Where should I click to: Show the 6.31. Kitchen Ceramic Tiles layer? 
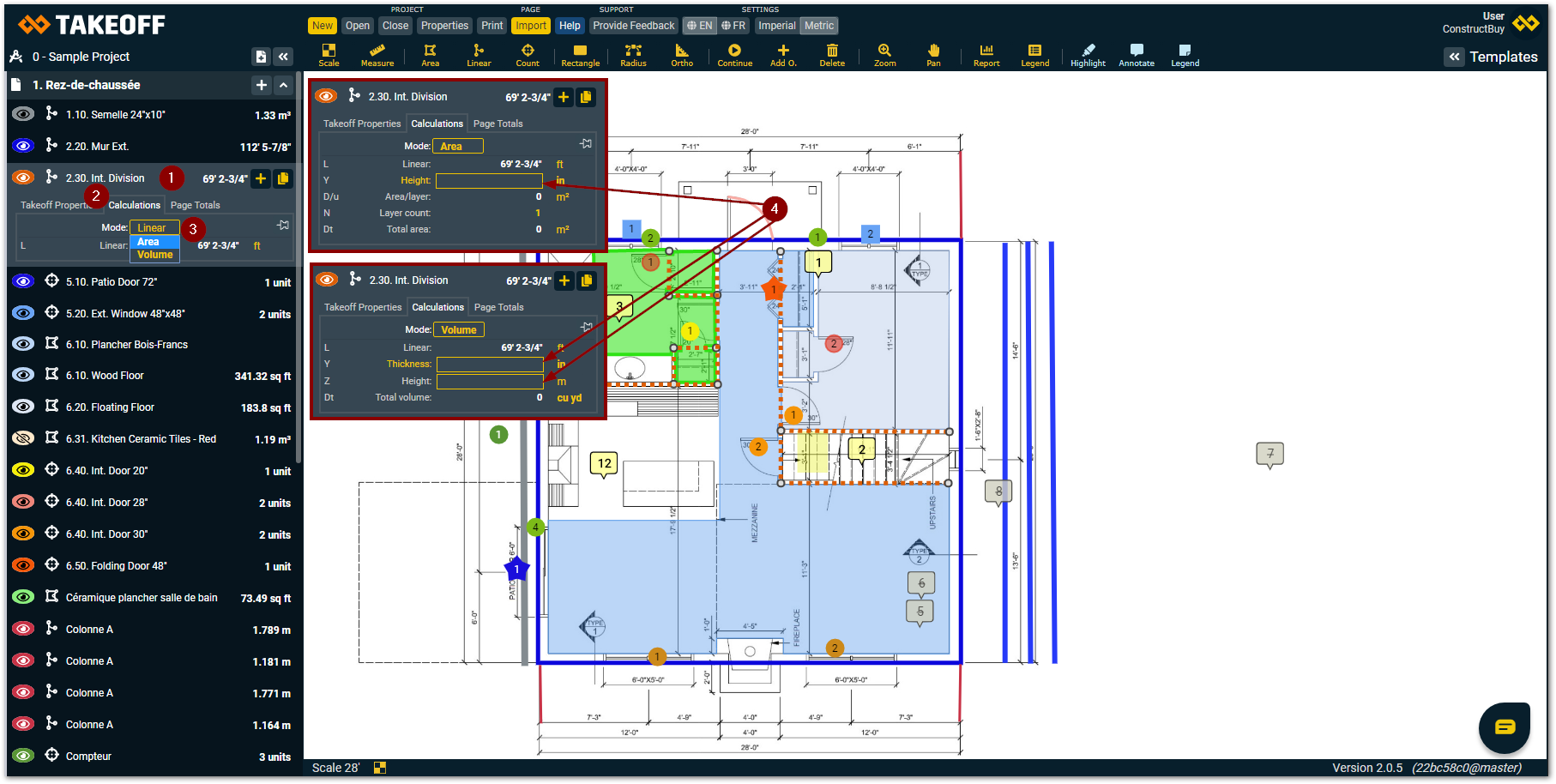23,438
